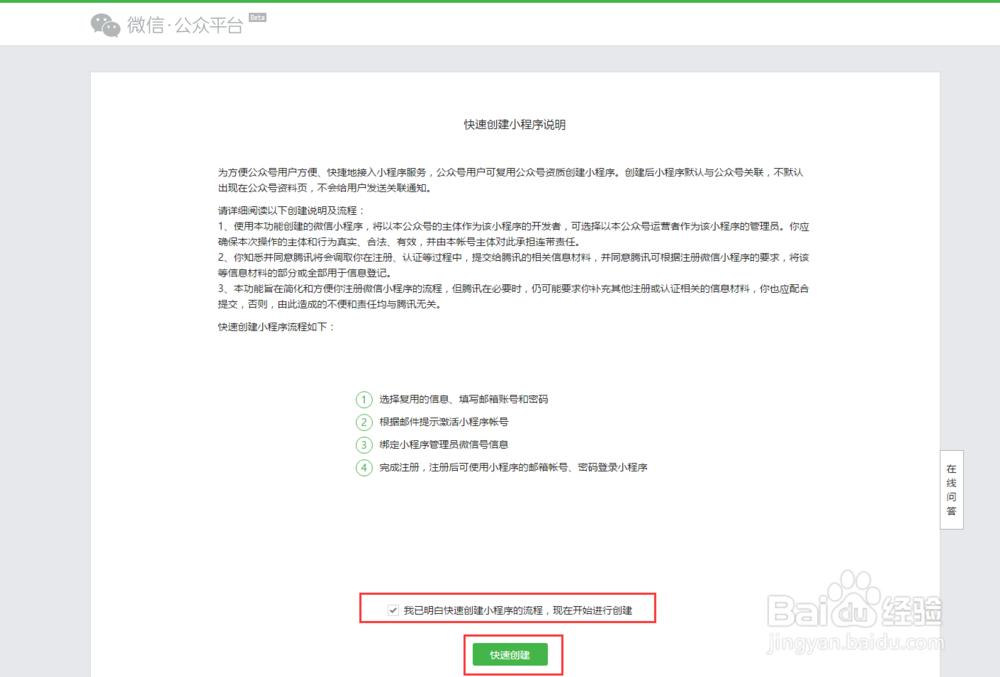
Task: Select step circle ④ in the flow list
Action: [x=364, y=467]
